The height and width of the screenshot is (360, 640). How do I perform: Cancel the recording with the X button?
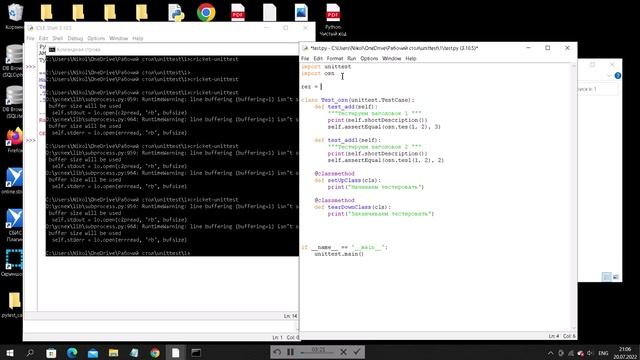(343, 352)
